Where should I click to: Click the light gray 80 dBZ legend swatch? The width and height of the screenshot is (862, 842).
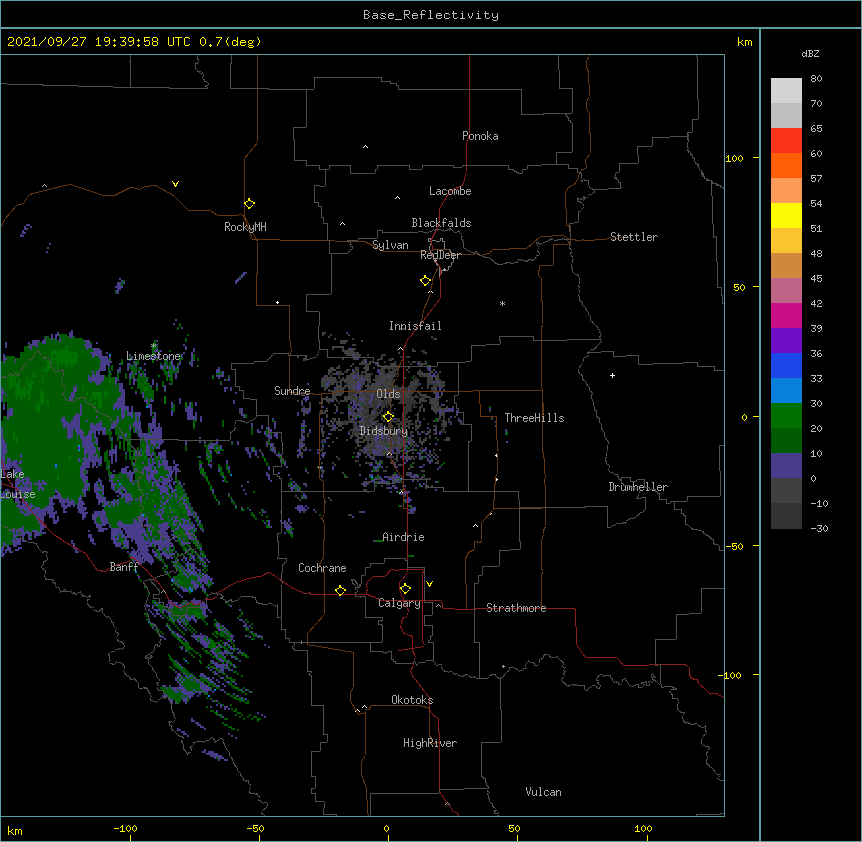pos(786,91)
